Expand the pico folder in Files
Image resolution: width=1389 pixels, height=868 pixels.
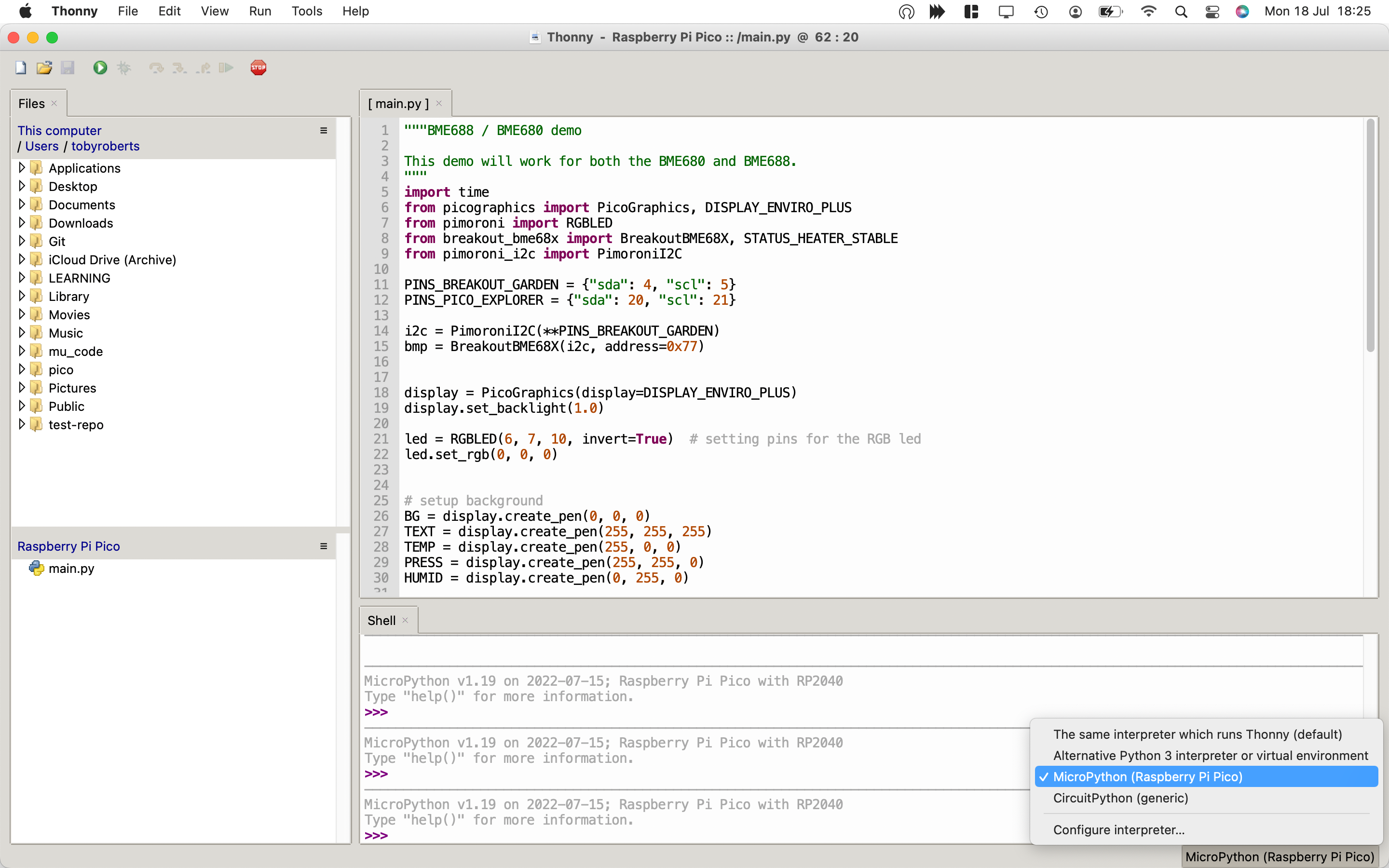click(x=22, y=369)
